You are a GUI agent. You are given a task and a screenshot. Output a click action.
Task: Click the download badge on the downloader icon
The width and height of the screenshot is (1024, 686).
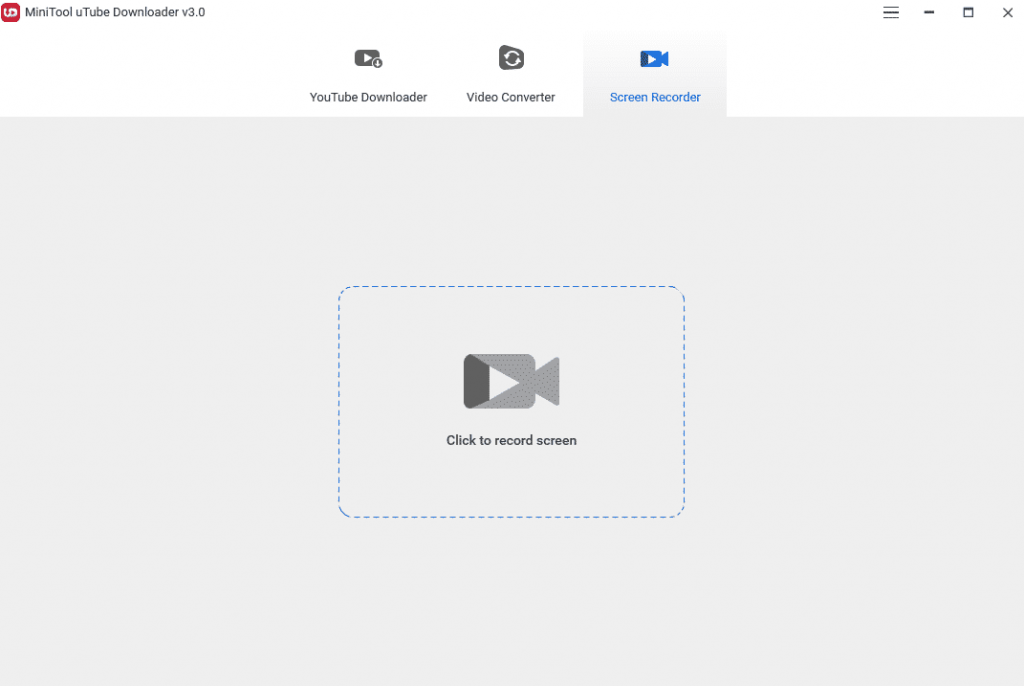pos(377,63)
